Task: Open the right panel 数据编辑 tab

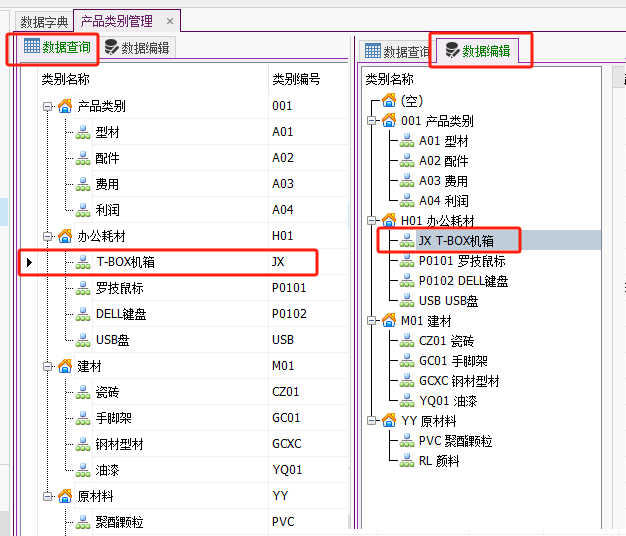Action: point(477,51)
